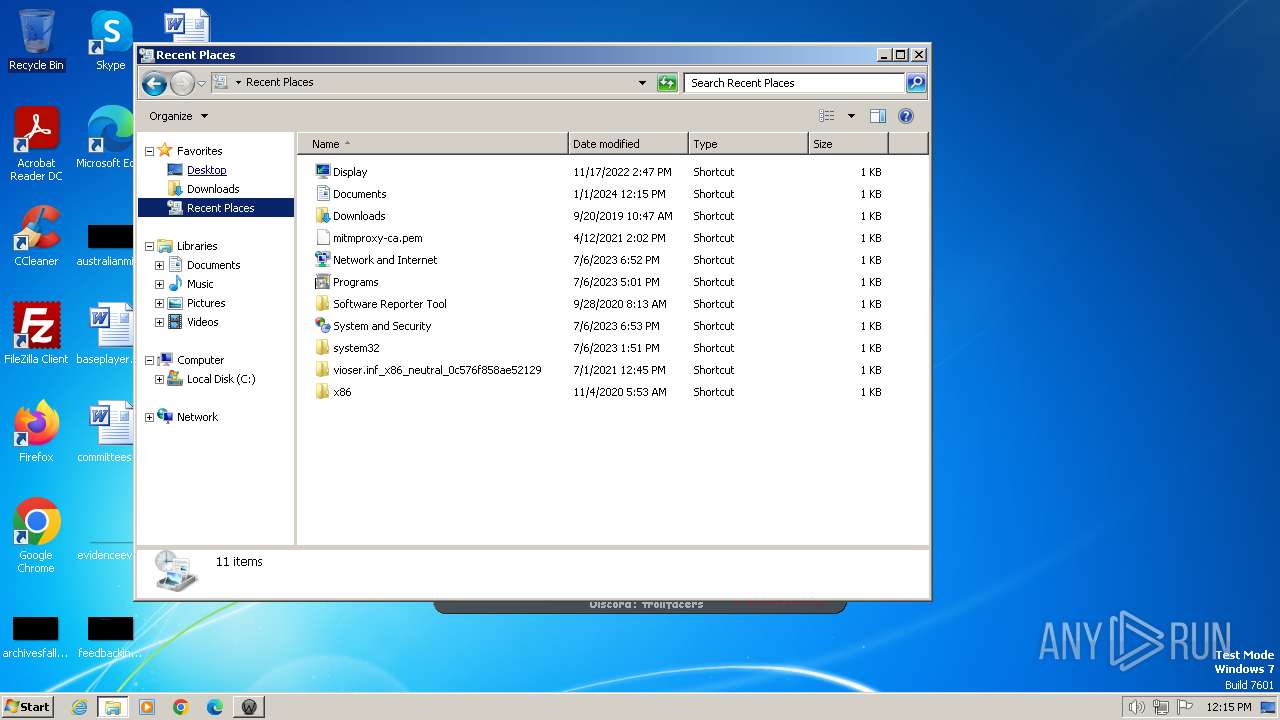Click the Start button on taskbar
This screenshot has height=720, width=1280.
pos(28,707)
